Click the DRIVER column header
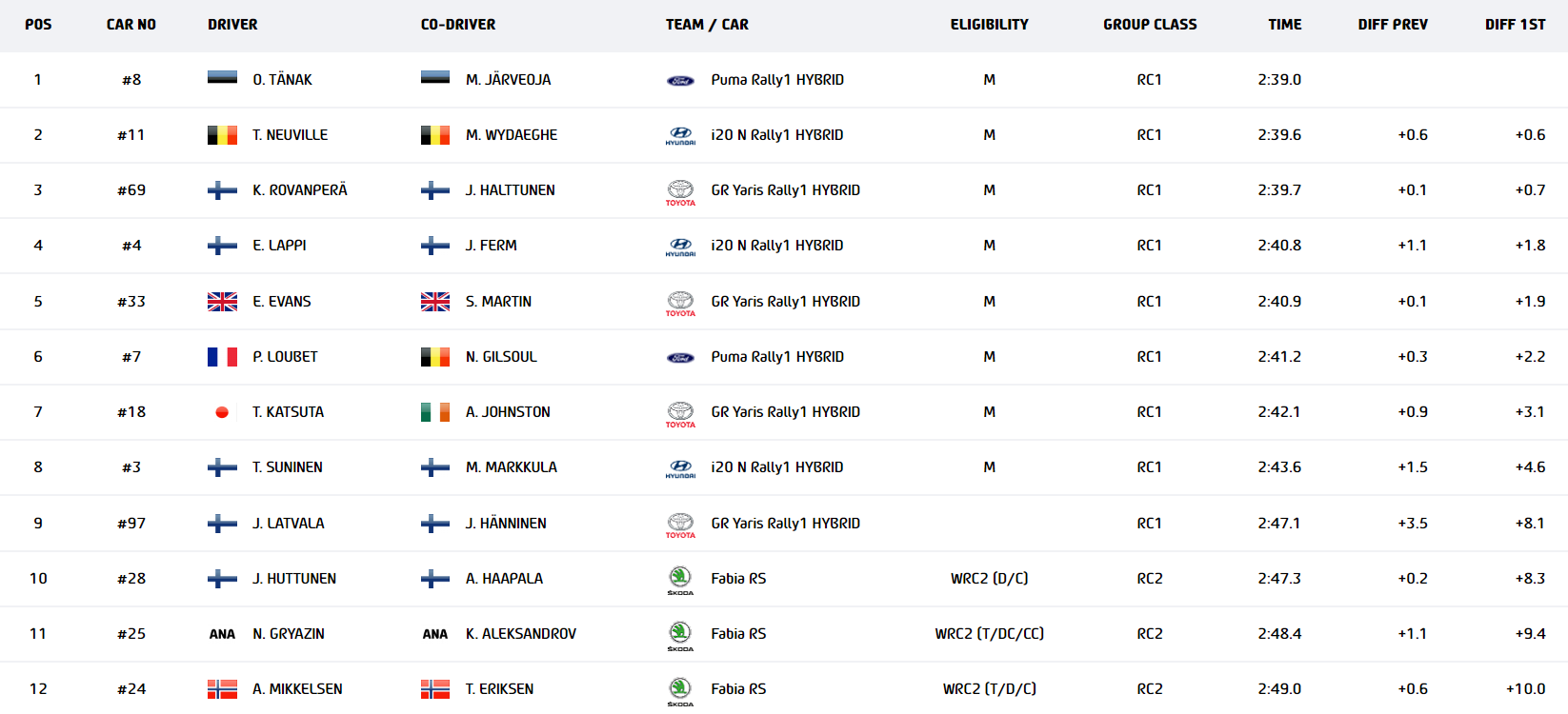1568x714 pixels. (232, 25)
